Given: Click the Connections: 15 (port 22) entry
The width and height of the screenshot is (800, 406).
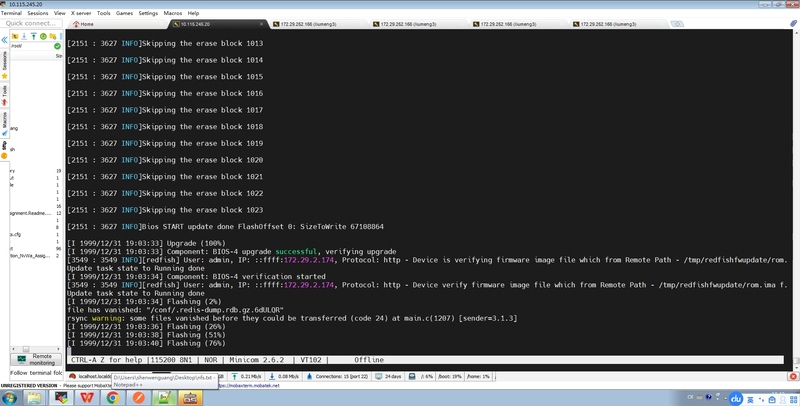Looking at the screenshot, I should coord(337,376).
